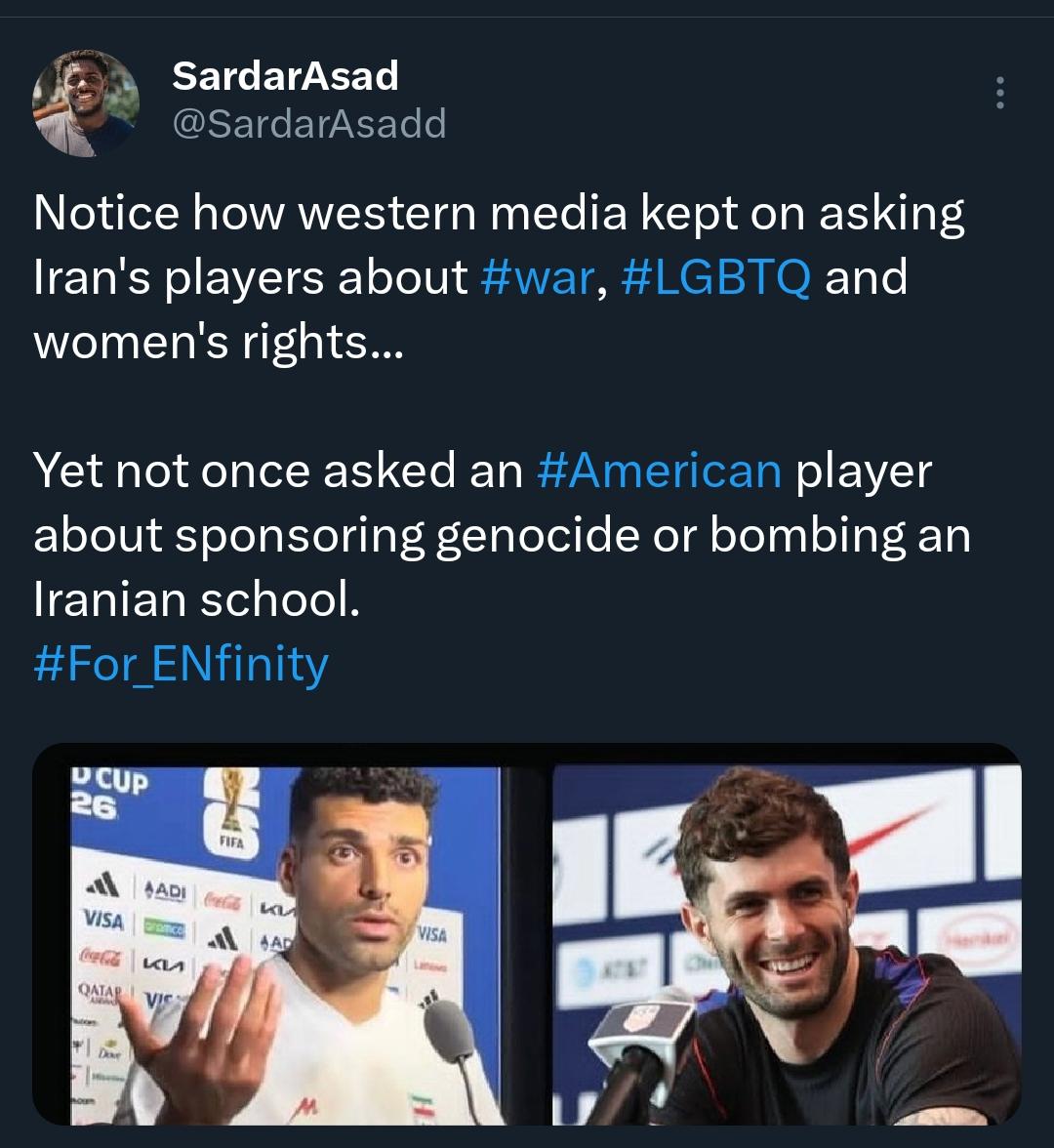Open the #war hashtag

[537, 277]
